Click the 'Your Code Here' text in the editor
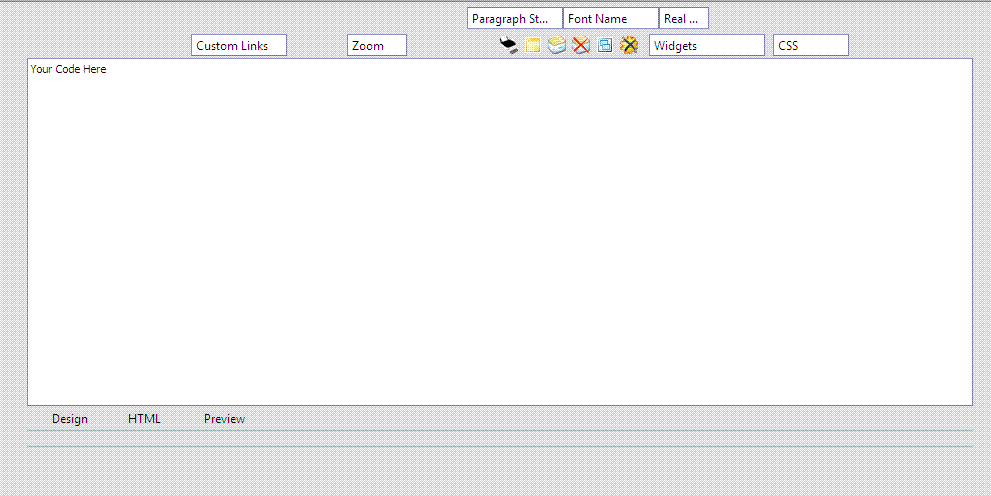Screen dimensions: 991x496 coord(68,70)
